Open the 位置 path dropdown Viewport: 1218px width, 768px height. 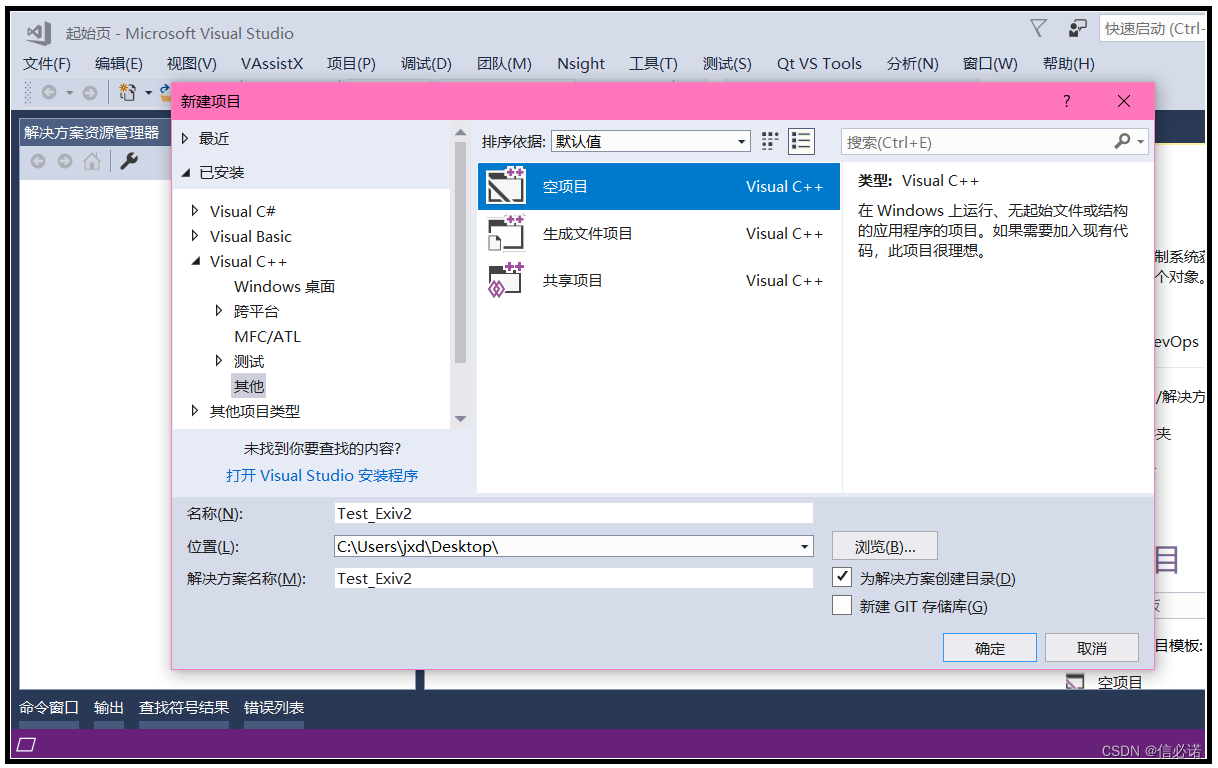pyautogui.click(x=805, y=547)
